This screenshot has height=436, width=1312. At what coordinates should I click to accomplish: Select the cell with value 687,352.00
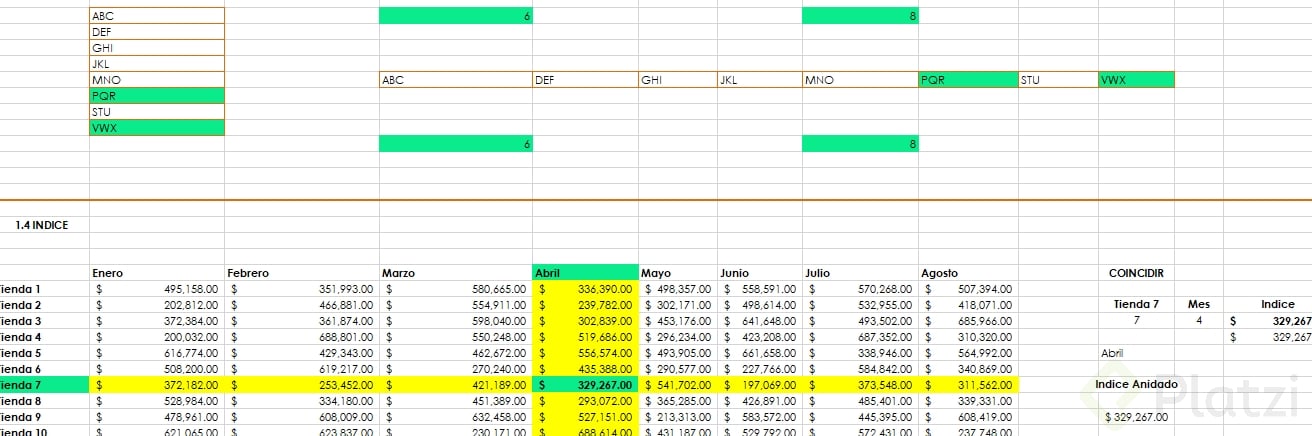click(860, 337)
